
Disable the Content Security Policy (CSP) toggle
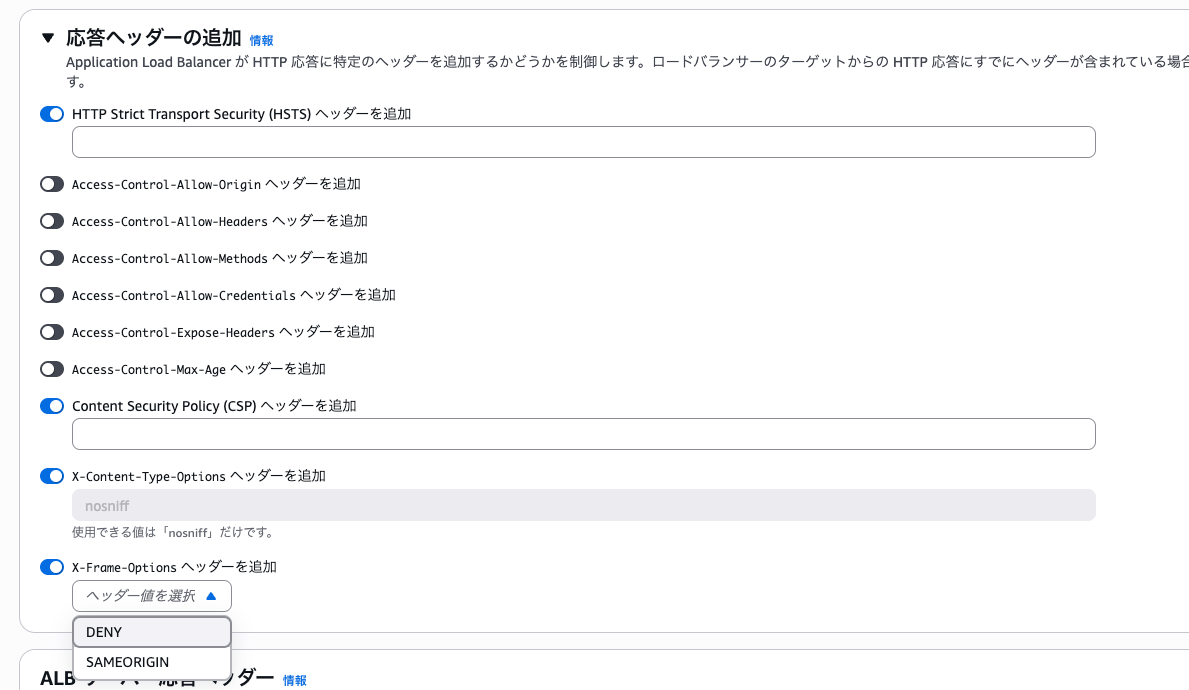click(x=52, y=406)
